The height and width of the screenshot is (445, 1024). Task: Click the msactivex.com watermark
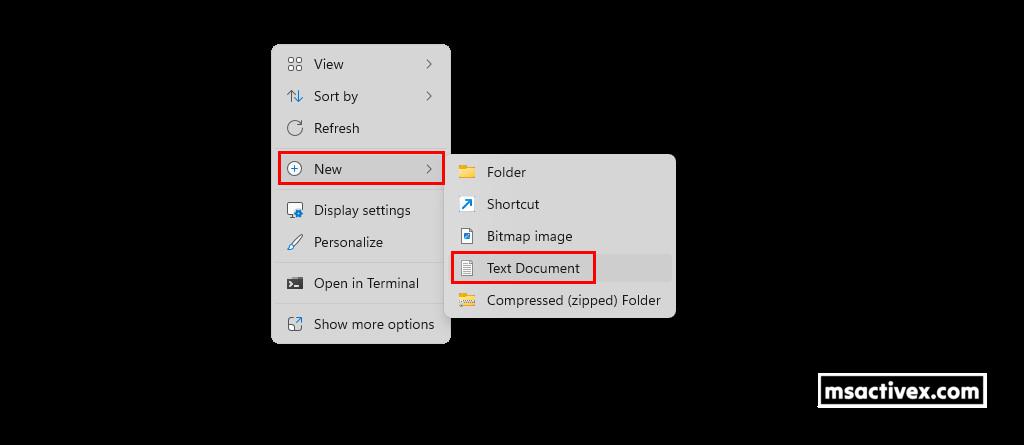902,391
